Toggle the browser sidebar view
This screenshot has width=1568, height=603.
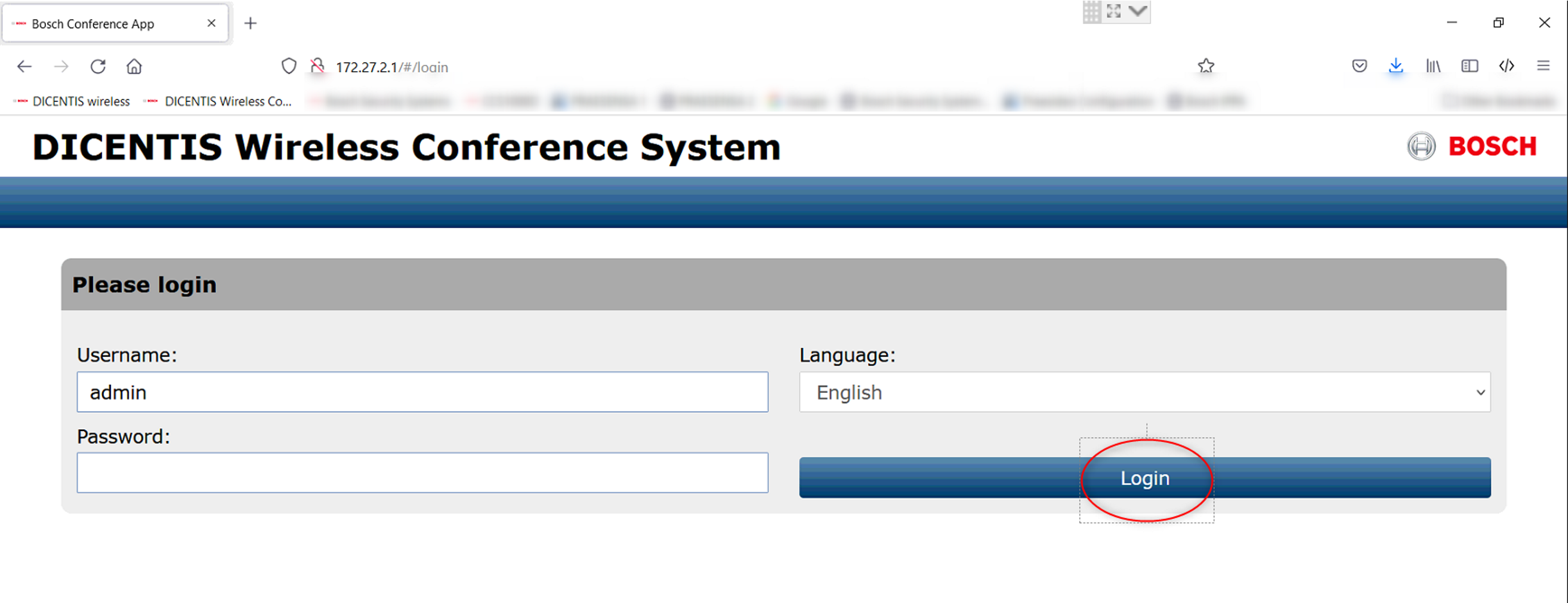pyautogui.click(x=1470, y=66)
